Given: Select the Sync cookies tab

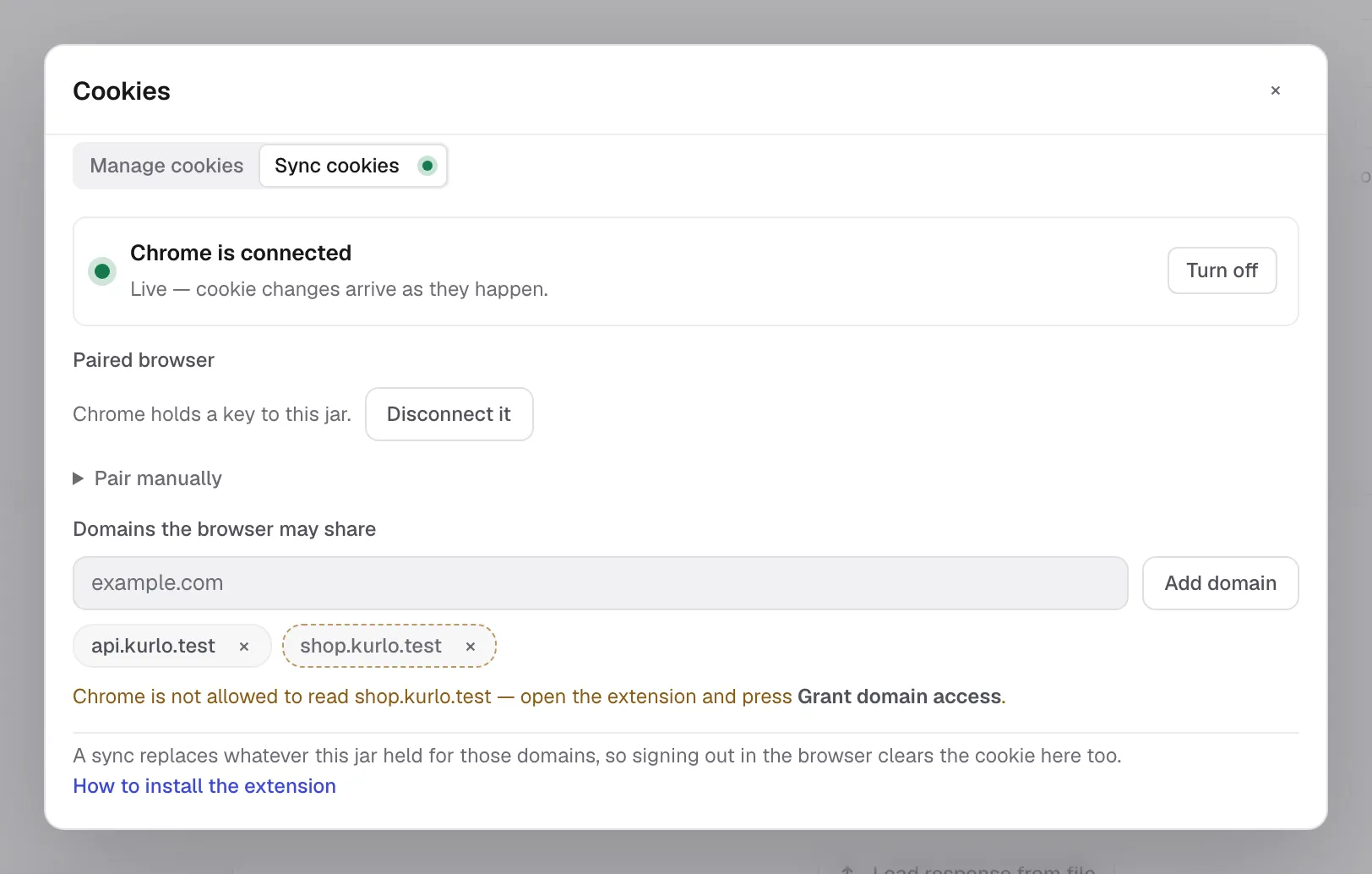Looking at the screenshot, I should click(x=353, y=166).
